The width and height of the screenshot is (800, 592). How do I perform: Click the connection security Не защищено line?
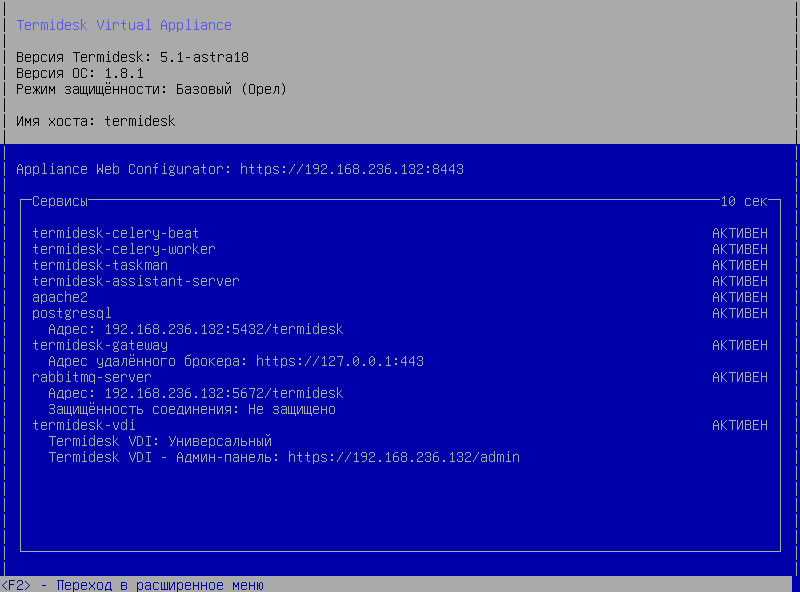tap(192, 409)
